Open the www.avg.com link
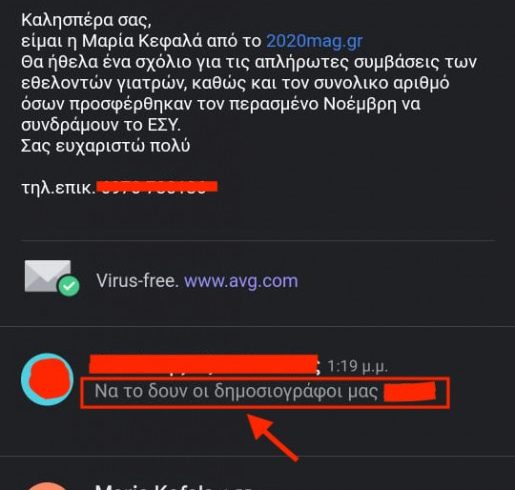Image resolution: width=515 pixels, height=490 pixels. [x=241, y=281]
